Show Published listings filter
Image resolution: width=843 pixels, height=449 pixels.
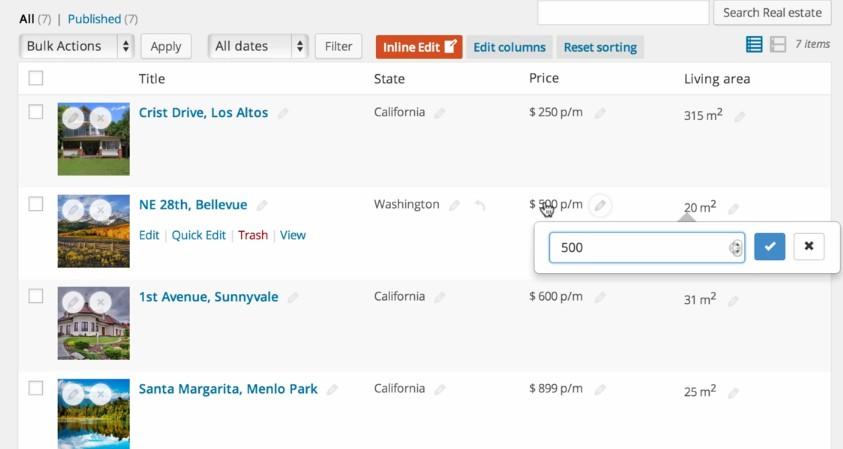tap(95, 19)
